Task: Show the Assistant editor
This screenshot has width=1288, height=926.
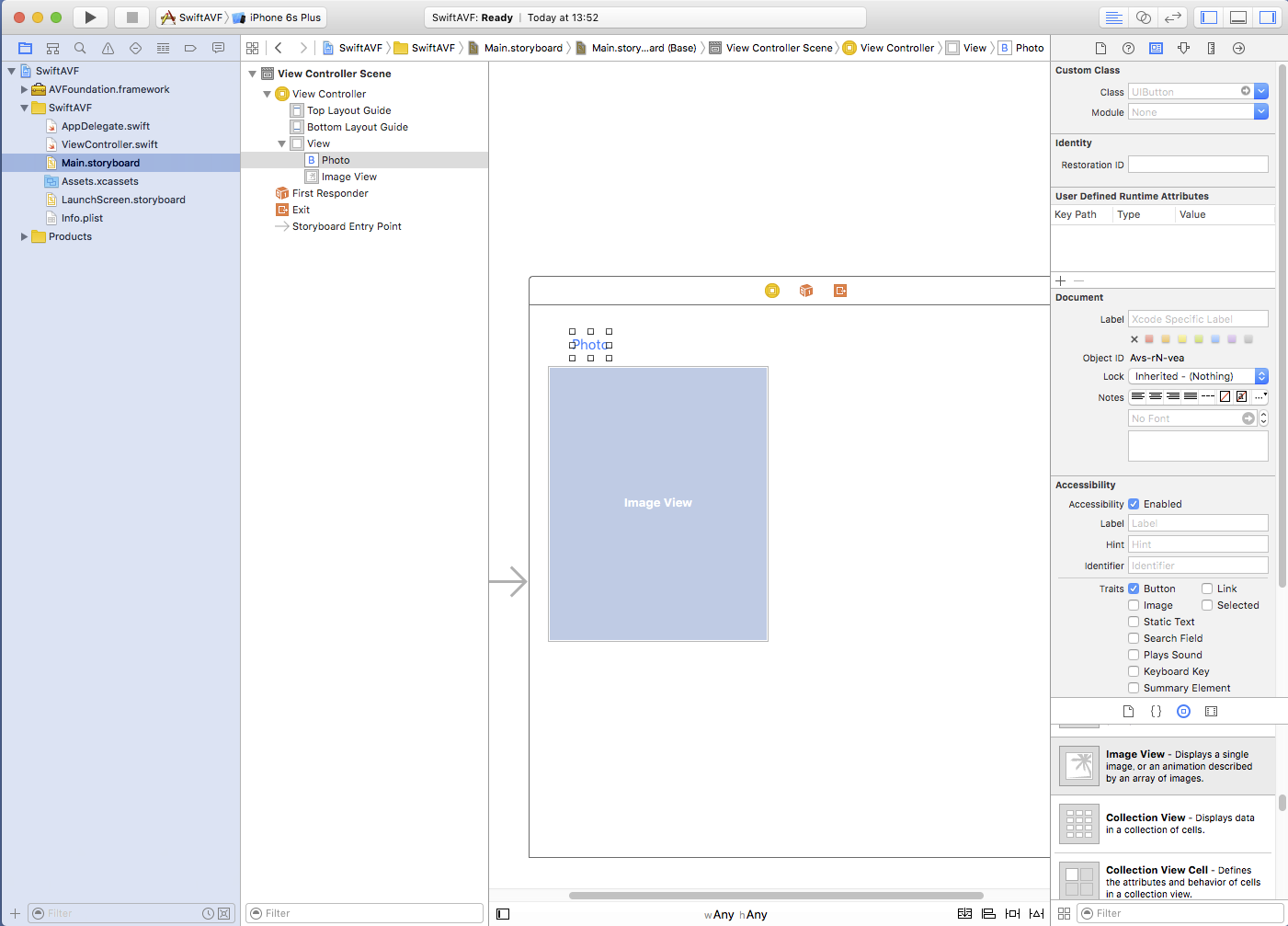Action: [x=1143, y=17]
